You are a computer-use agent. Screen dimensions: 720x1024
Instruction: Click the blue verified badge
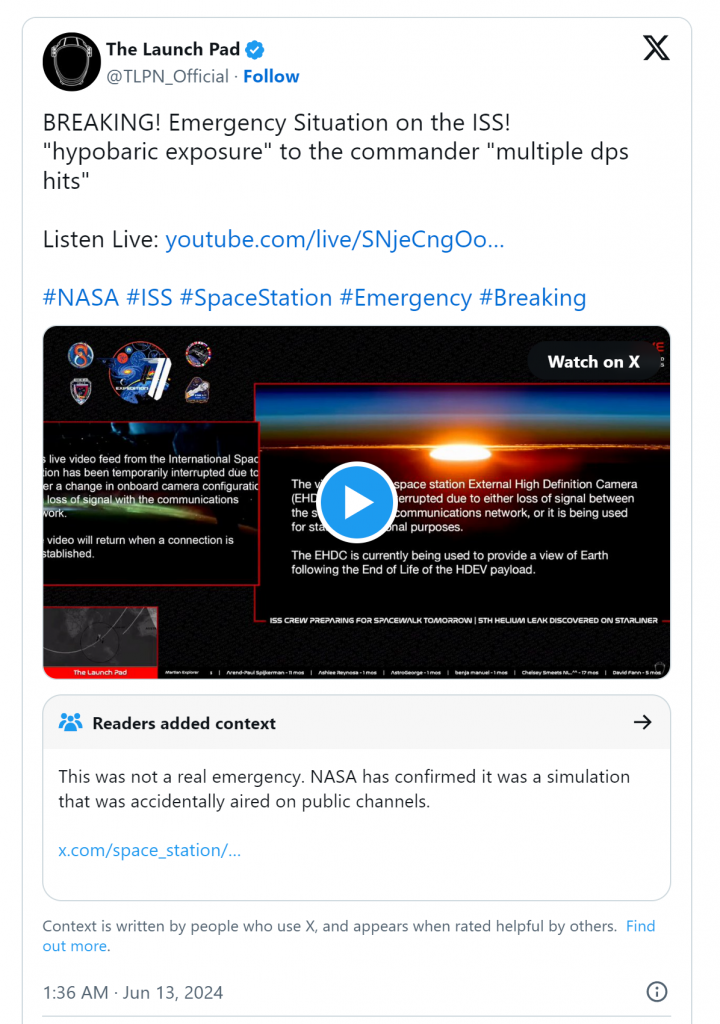(x=255, y=50)
